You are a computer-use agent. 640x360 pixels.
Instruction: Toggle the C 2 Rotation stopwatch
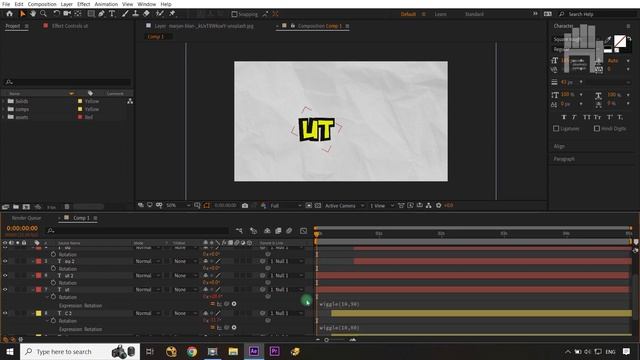click(53, 321)
